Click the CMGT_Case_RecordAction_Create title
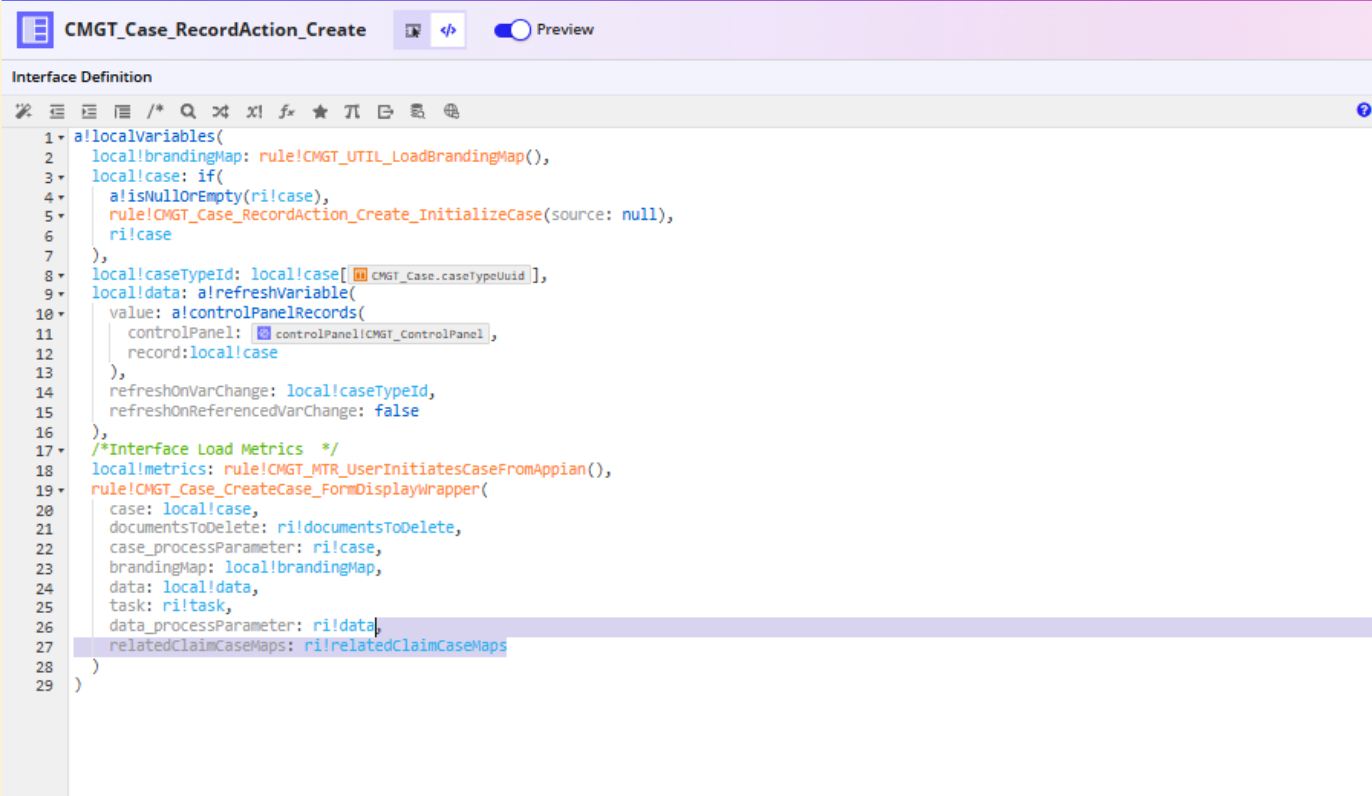1372x796 pixels. (215, 30)
